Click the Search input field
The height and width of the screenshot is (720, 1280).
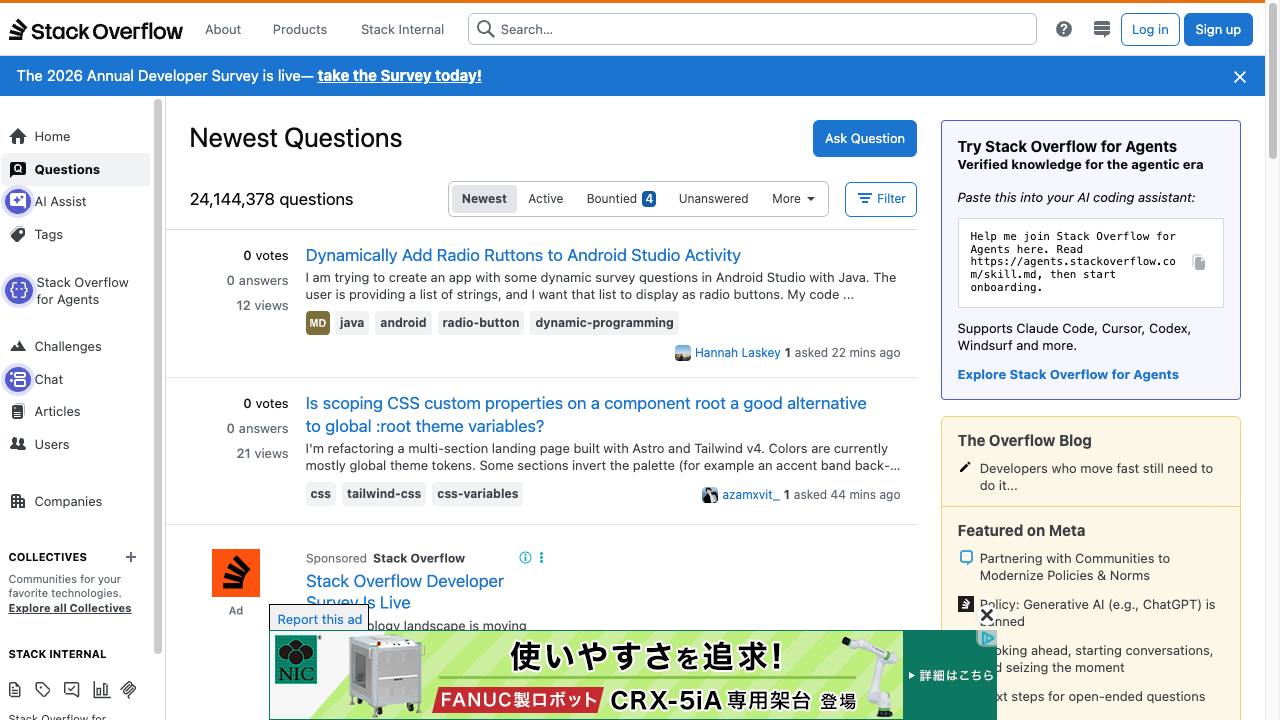[752, 30]
